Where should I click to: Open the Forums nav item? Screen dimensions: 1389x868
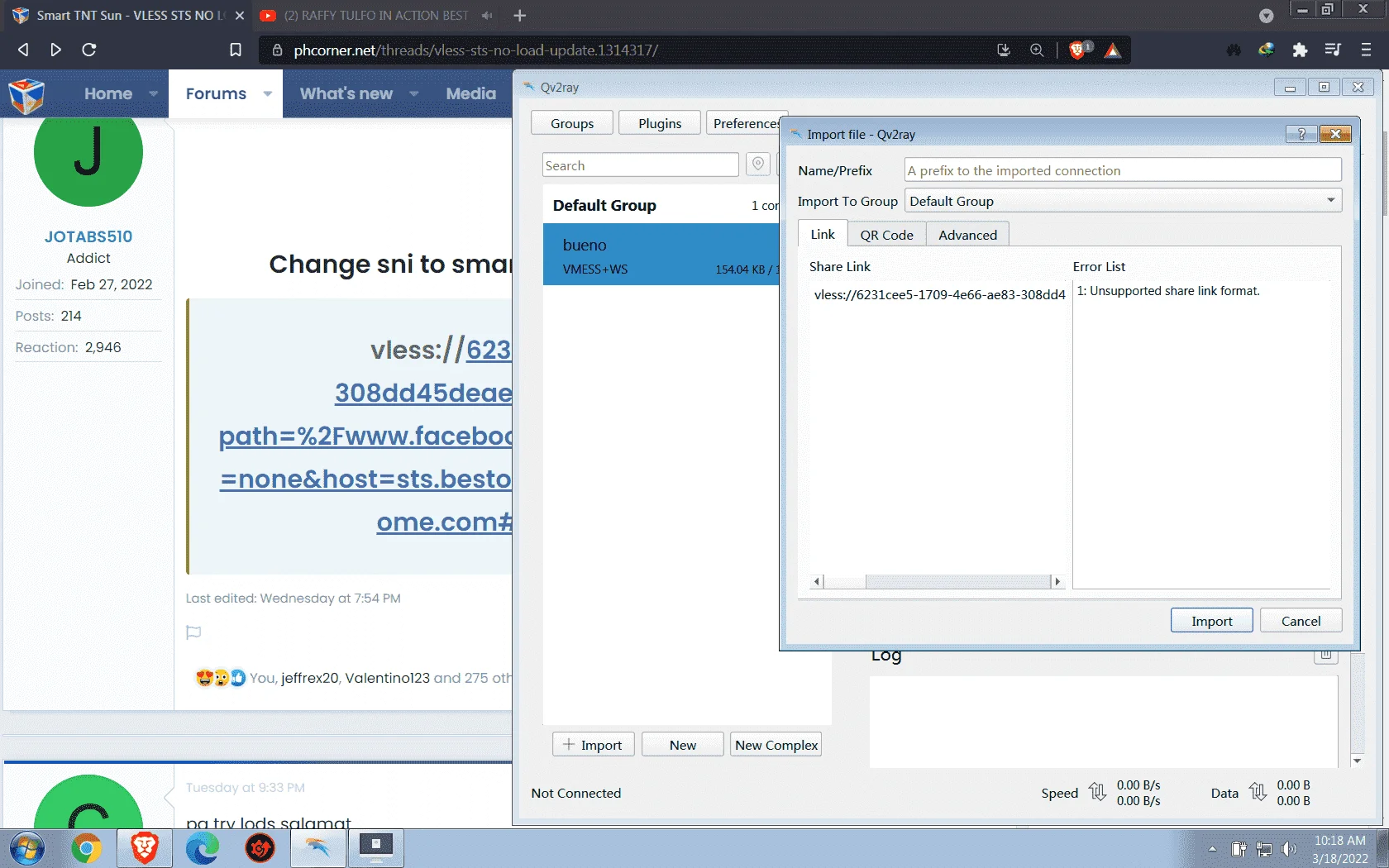coord(216,93)
